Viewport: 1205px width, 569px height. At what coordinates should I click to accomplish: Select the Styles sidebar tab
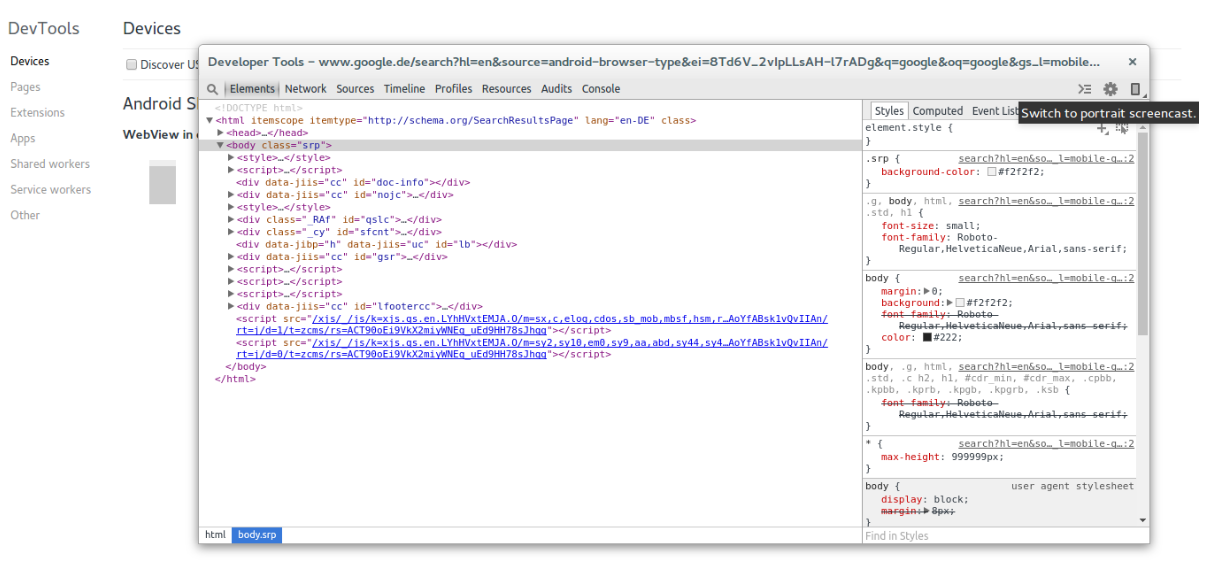[888, 111]
